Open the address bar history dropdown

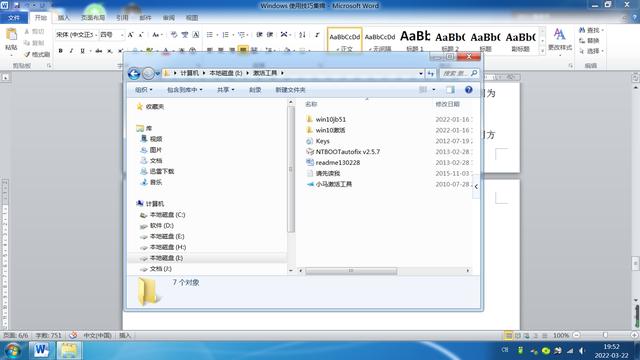[x=420, y=73]
